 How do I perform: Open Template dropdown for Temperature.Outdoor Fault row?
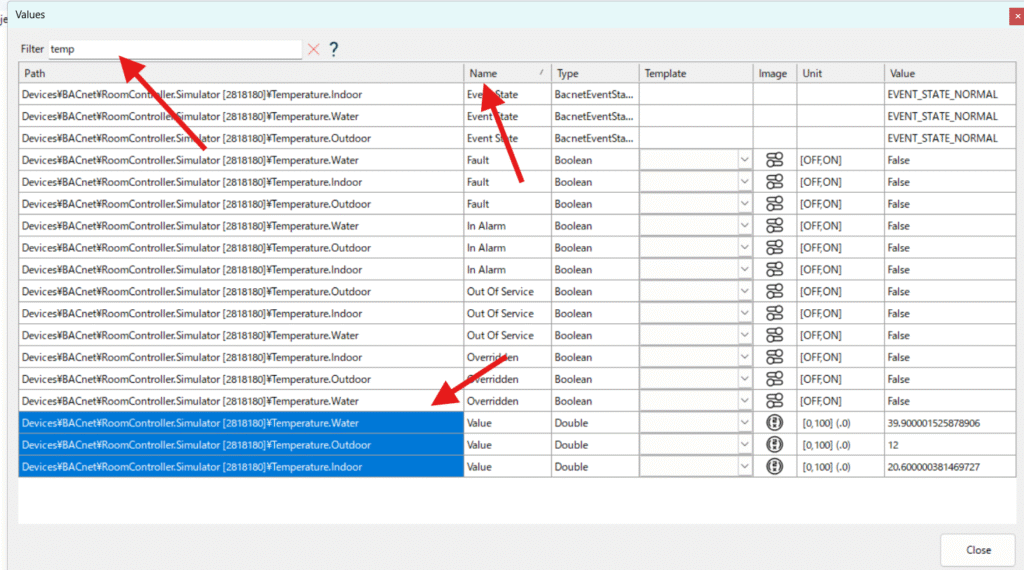(x=744, y=204)
